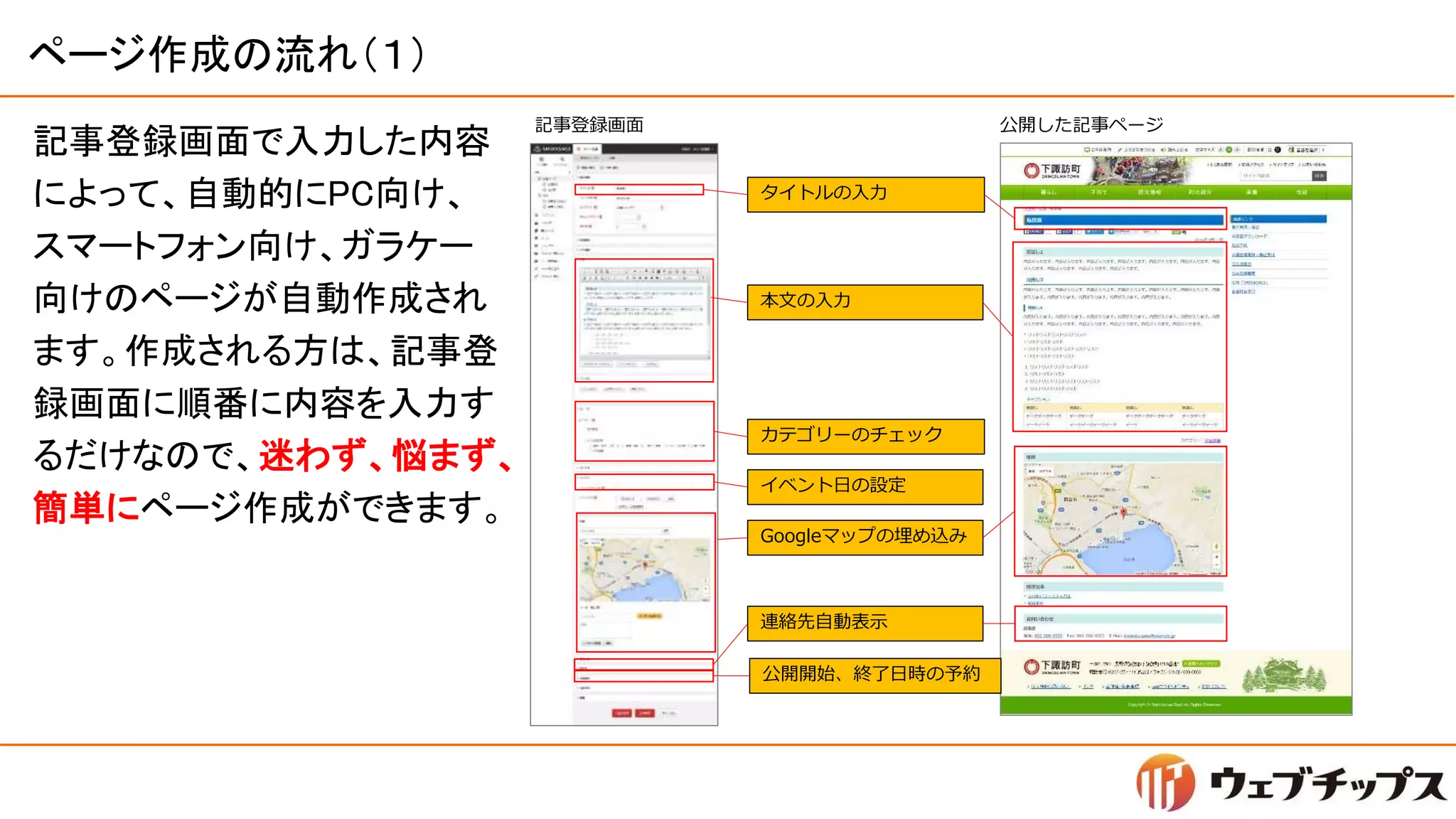This screenshot has height=819, width=1456.
Task: Zoom out with the published page map minus button
Action: point(1216,564)
